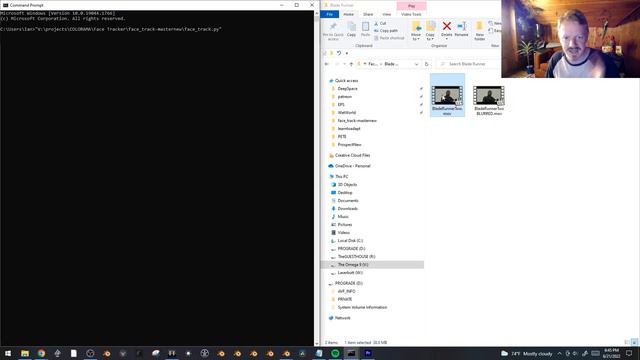Screen dimensions: 640x360
Task: Switch to the View ribbon tab
Action: [x=386, y=14]
